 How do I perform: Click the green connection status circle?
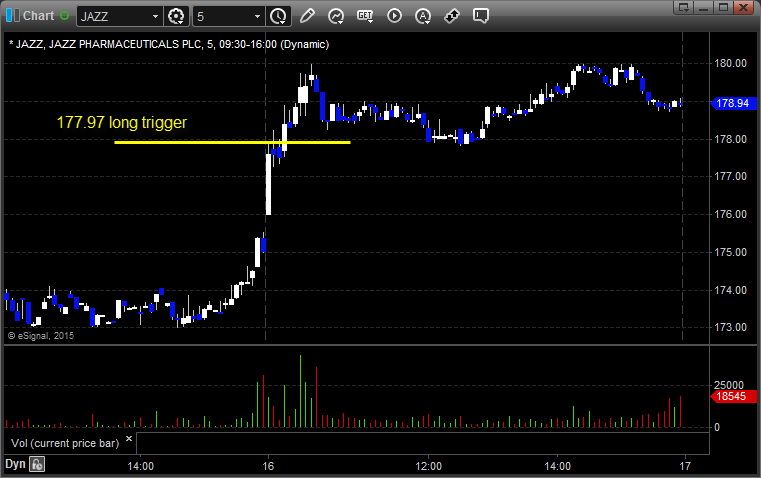coord(64,16)
